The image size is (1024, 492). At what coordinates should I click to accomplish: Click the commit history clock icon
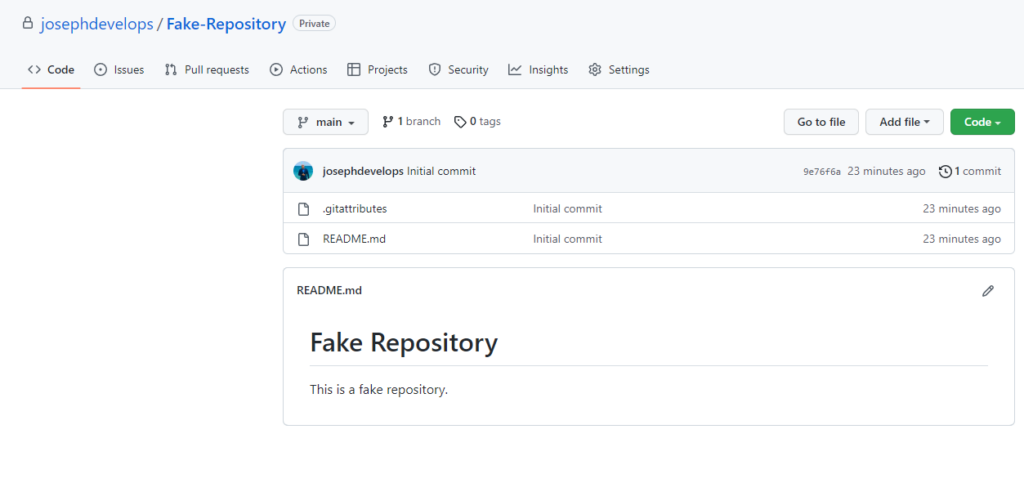click(945, 171)
